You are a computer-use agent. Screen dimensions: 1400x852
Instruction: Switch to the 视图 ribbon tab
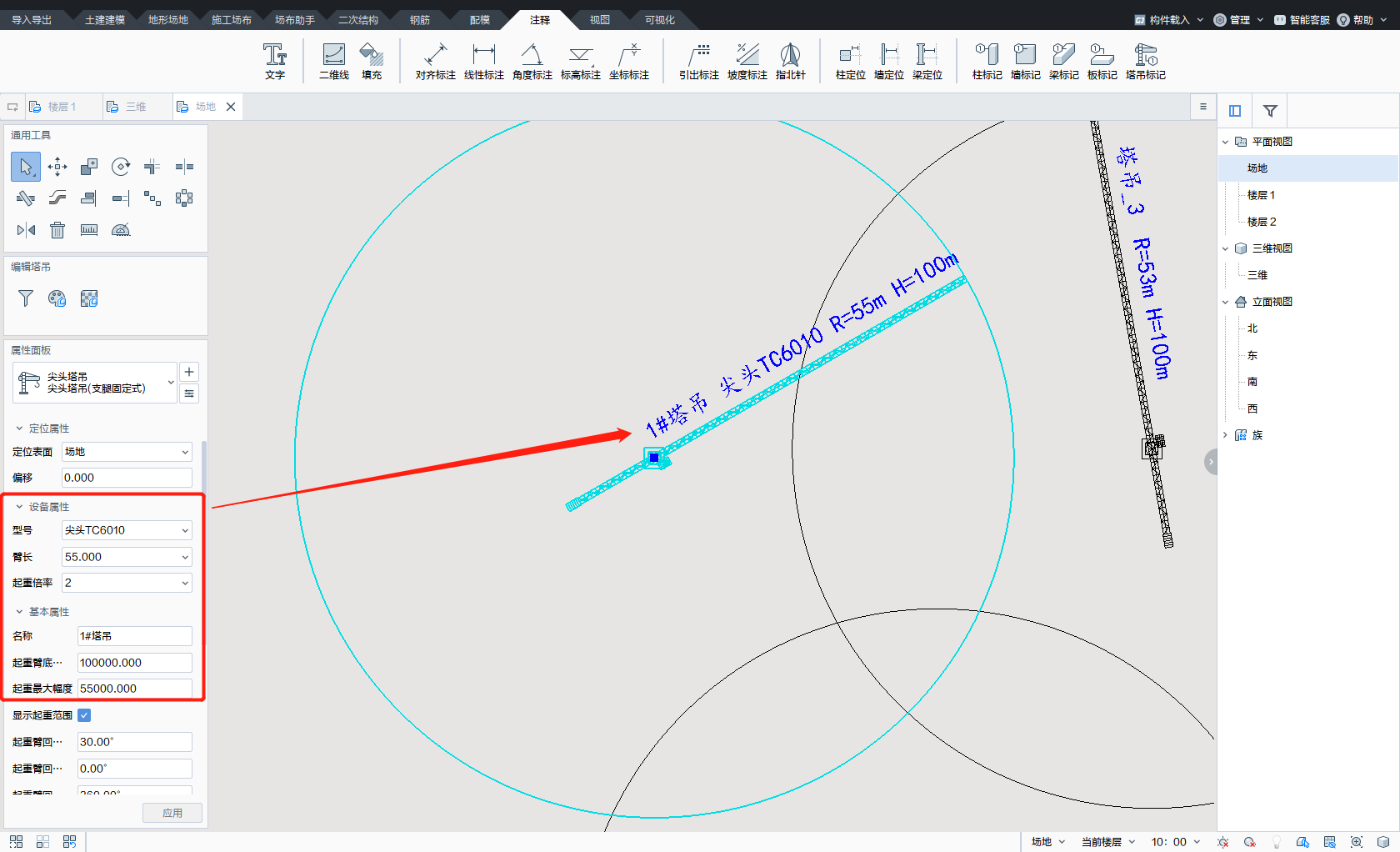600,20
